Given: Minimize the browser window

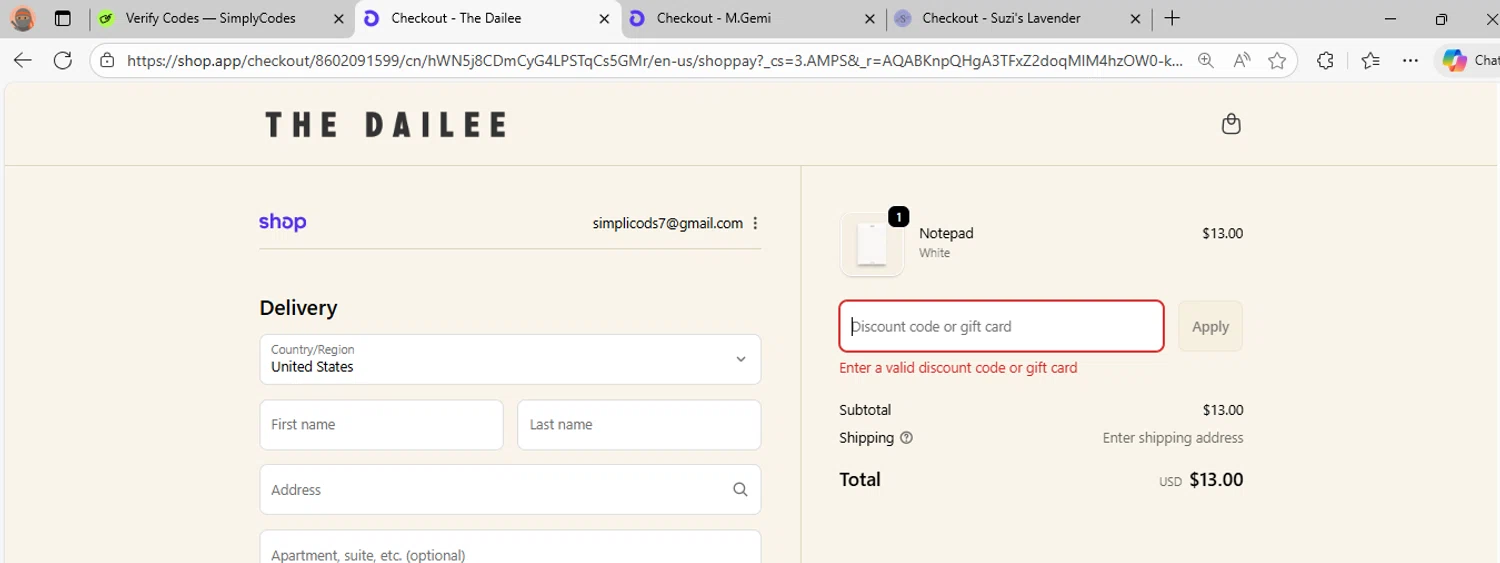Looking at the screenshot, I should coord(1390,18).
